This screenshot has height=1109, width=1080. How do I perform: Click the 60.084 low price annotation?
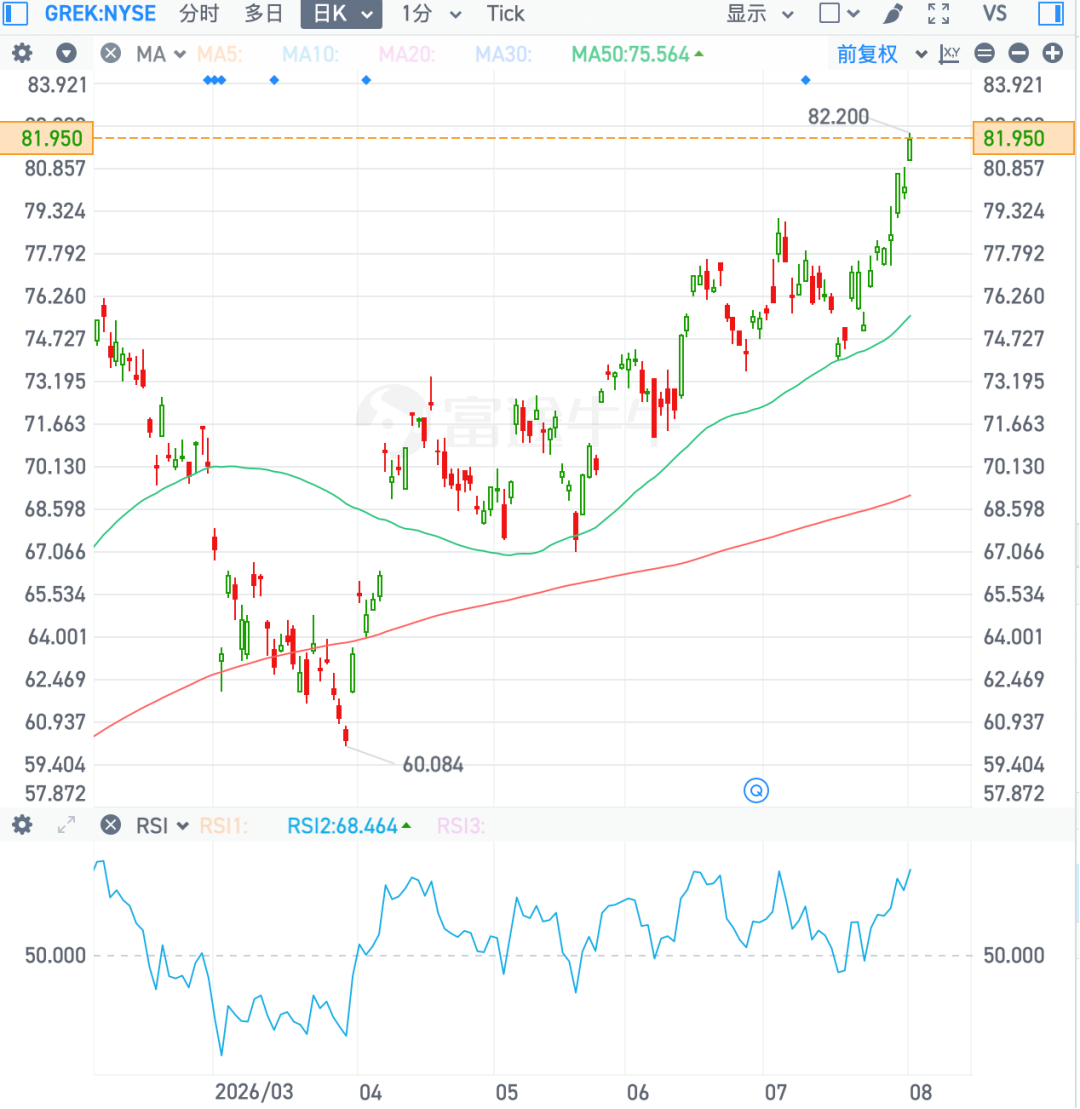coord(432,765)
